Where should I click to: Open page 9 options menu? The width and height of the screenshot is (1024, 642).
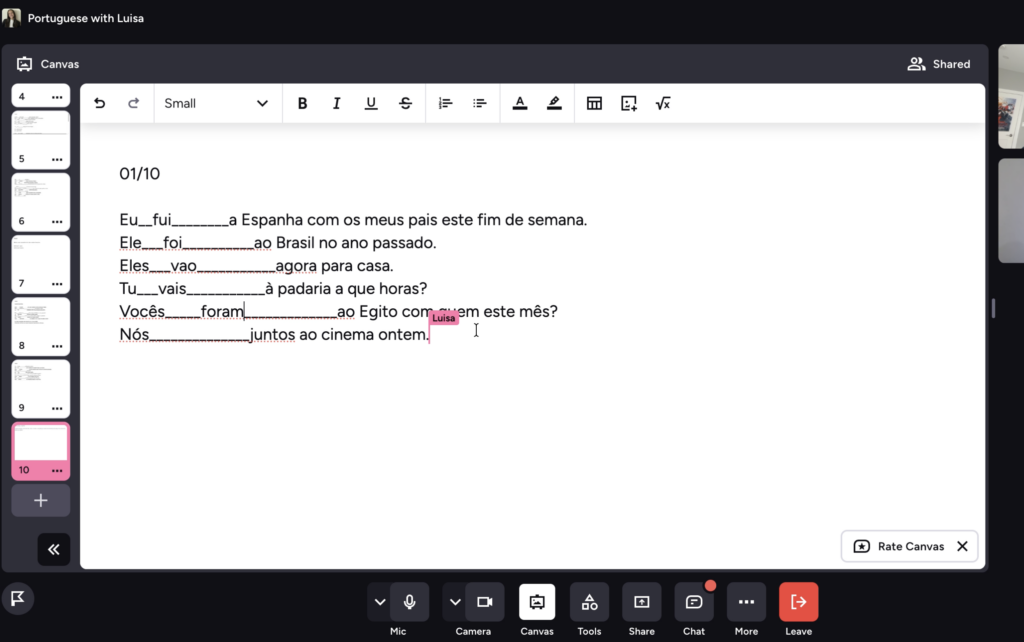click(57, 408)
